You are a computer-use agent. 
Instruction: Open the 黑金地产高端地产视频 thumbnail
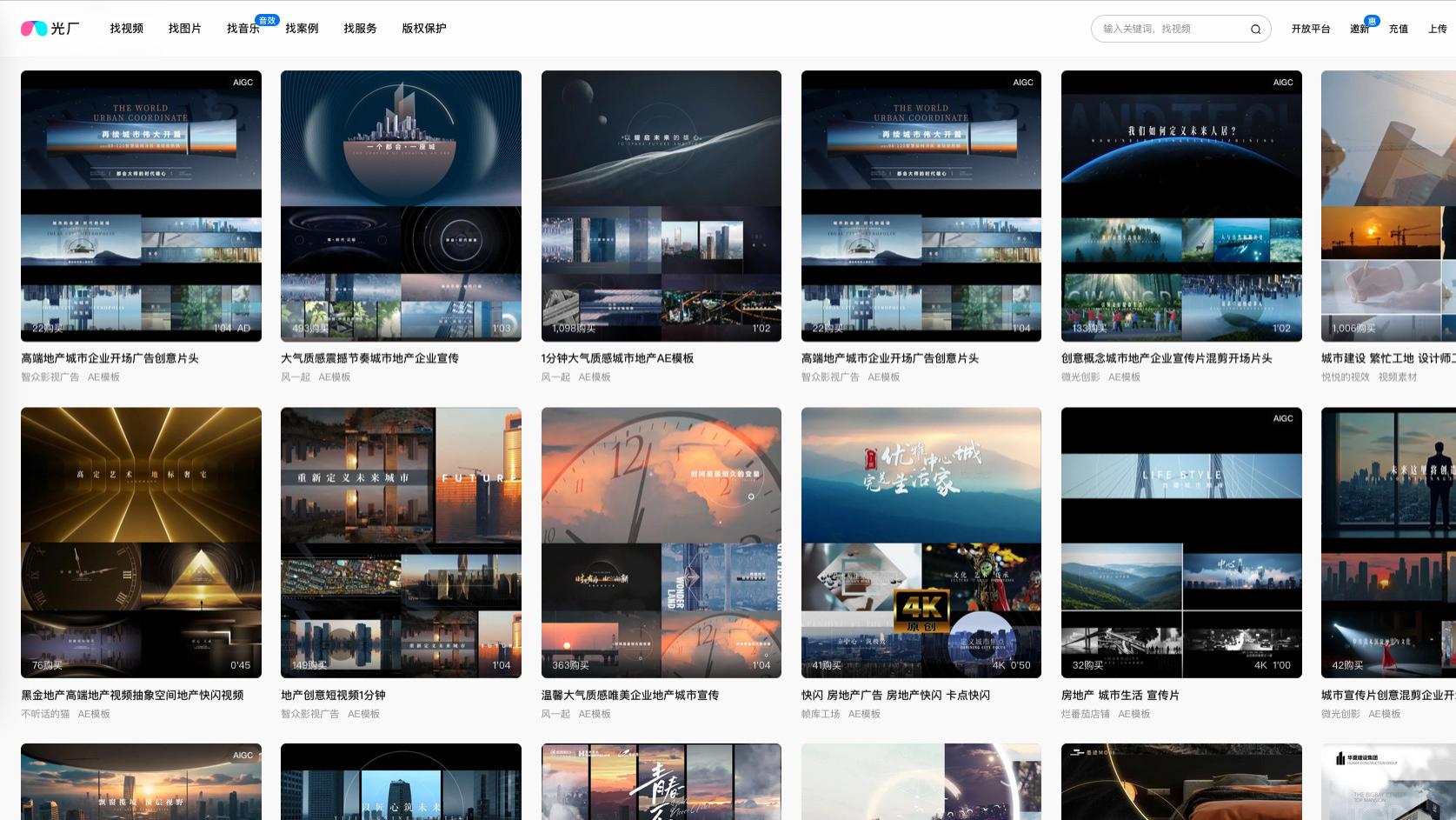pyautogui.click(x=141, y=543)
